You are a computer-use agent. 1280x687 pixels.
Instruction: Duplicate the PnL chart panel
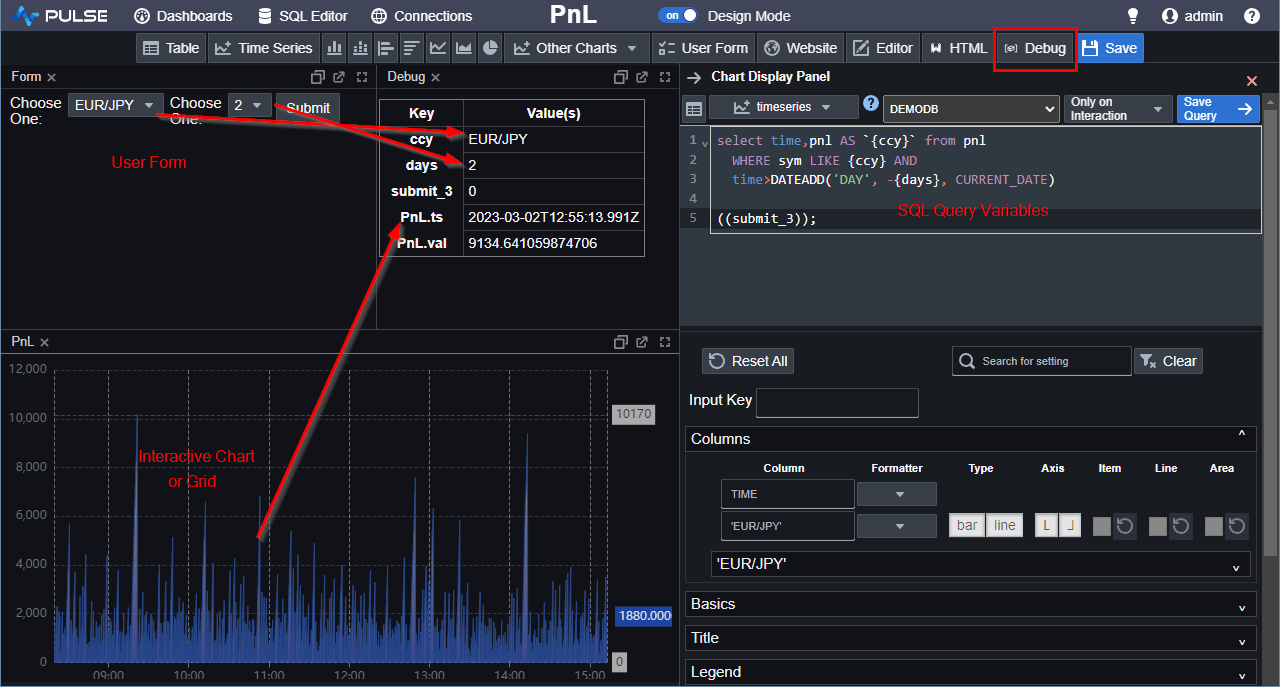point(620,342)
